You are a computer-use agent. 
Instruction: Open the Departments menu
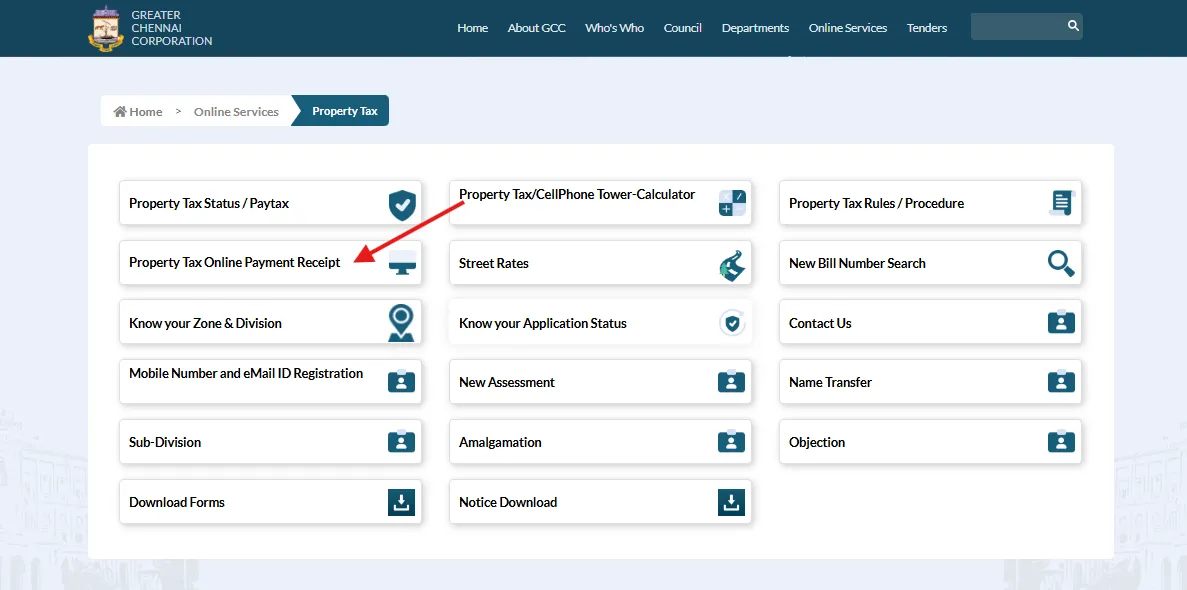pos(755,28)
